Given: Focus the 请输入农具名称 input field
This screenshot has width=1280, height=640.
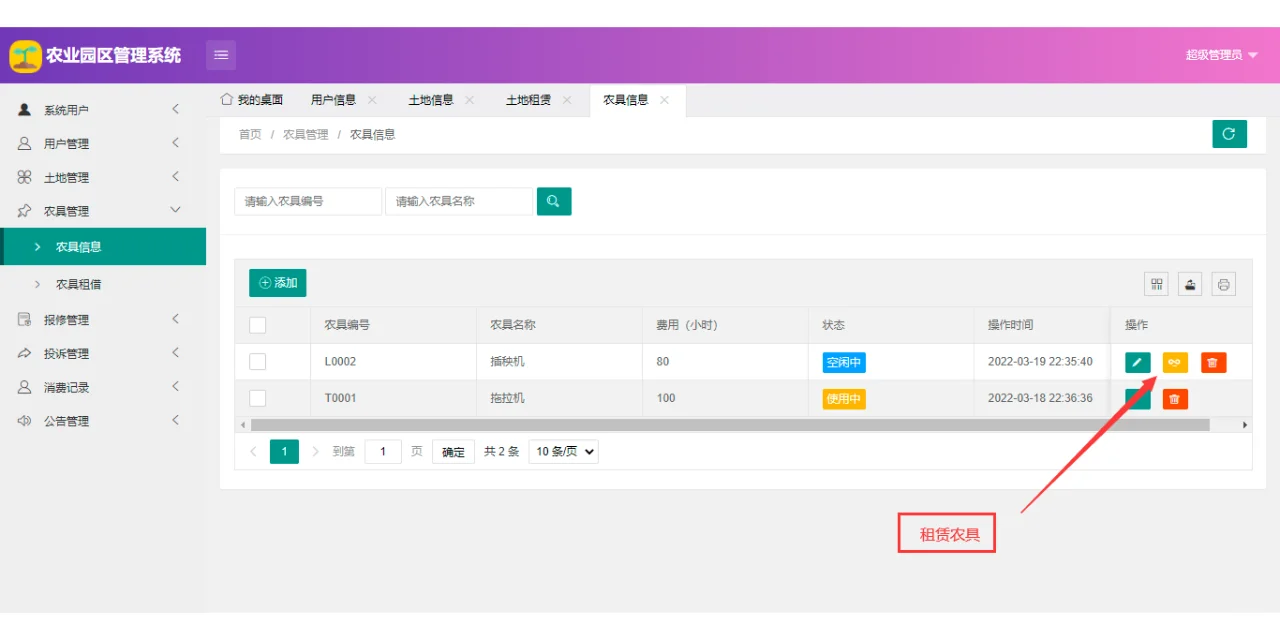Looking at the screenshot, I should point(459,201).
